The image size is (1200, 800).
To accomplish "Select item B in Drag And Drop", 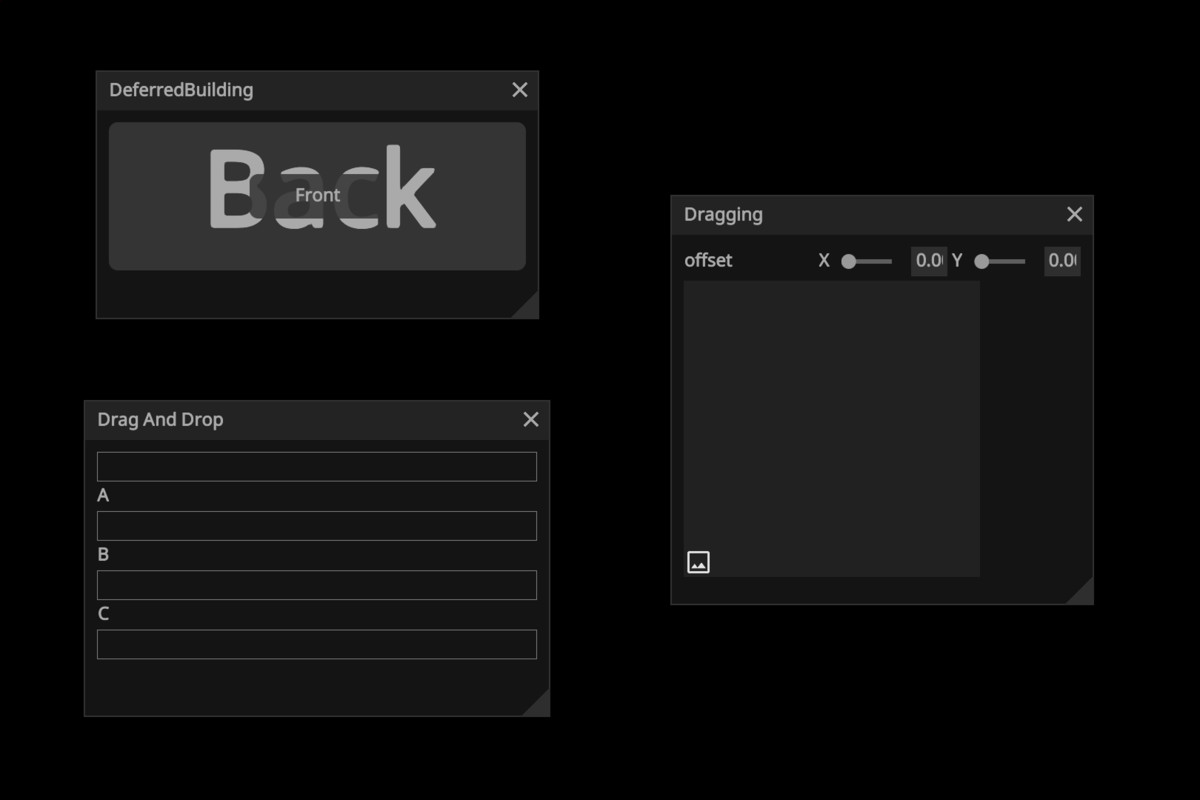I will (103, 555).
